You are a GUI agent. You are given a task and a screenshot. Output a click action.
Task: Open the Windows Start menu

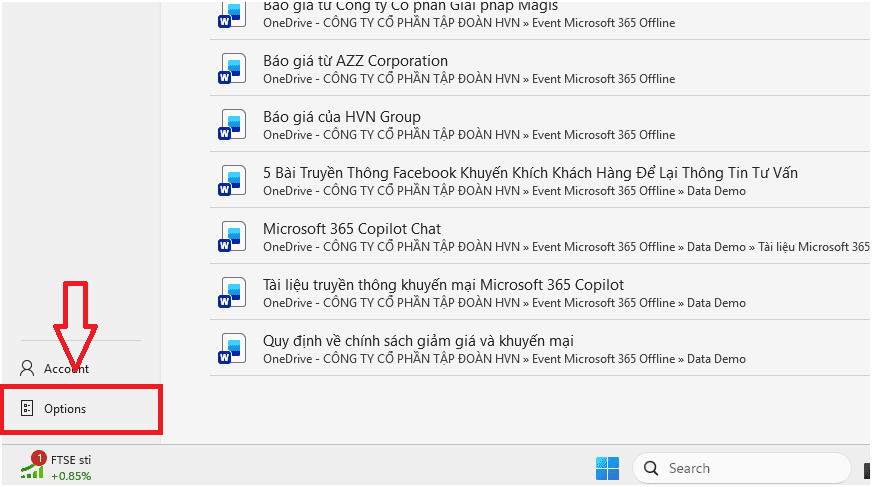(x=607, y=468)
